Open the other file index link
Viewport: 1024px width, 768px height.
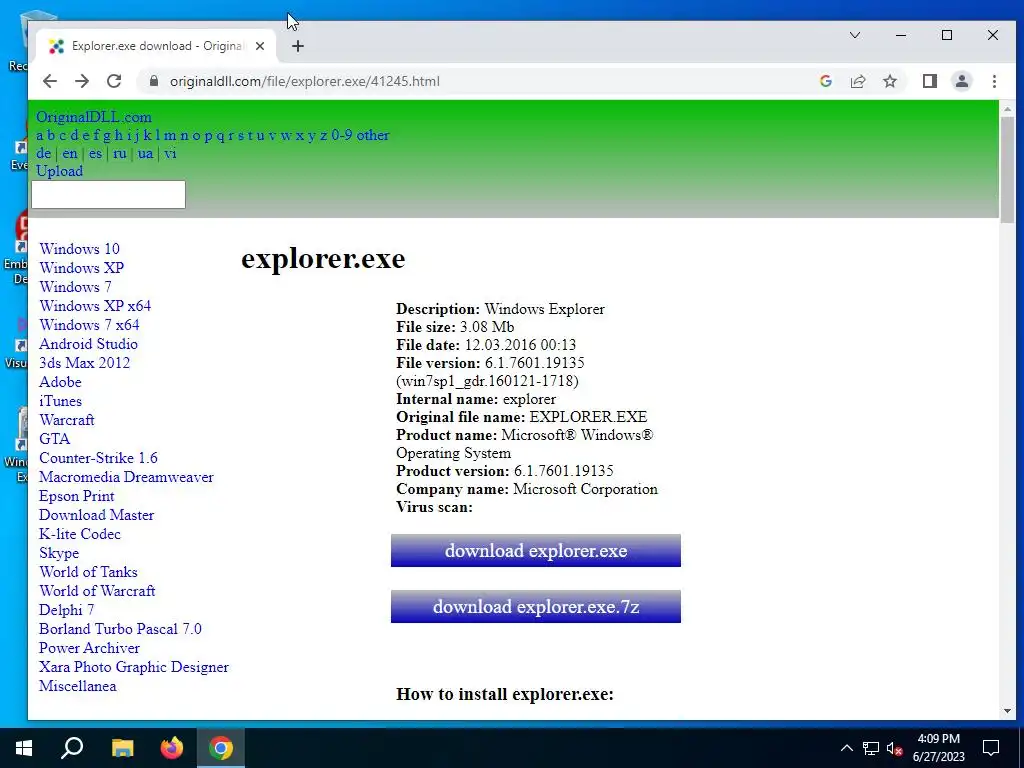click(x=373, y=135)
